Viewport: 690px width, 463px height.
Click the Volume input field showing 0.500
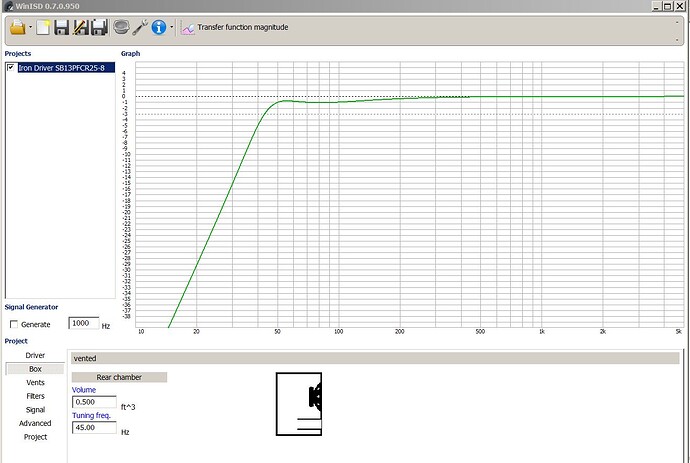click(94, 402)
